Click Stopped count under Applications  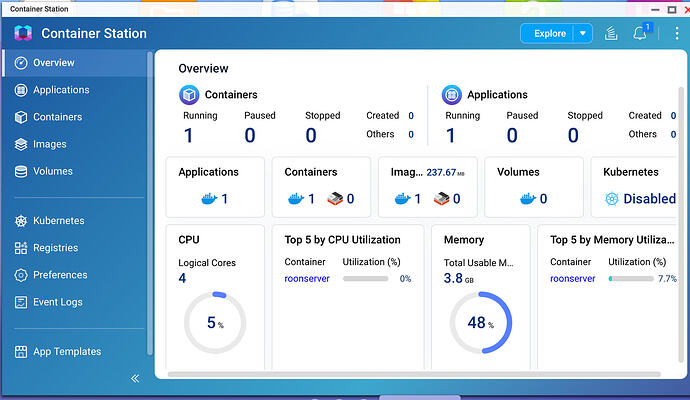click(x=573, y=136)
